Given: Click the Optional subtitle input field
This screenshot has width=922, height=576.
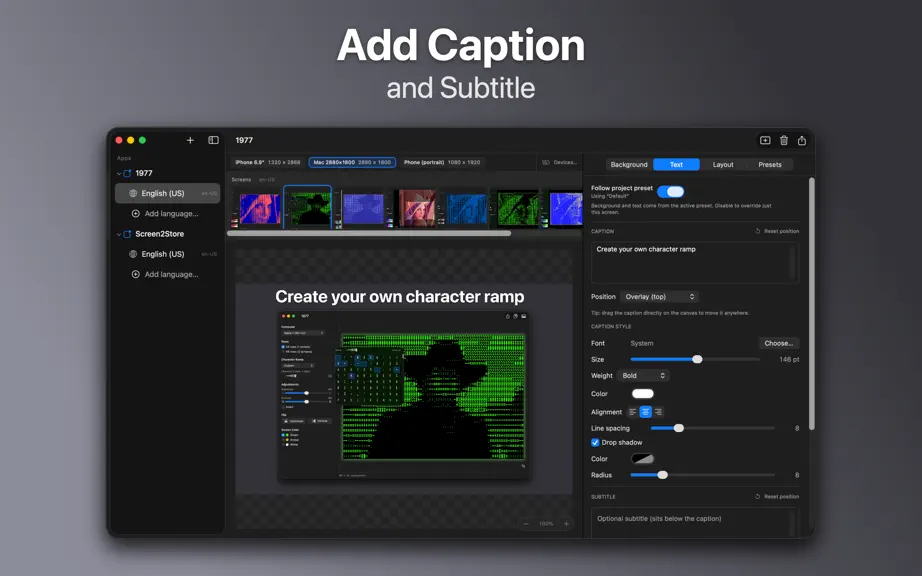Looking at the screenshot, I should [694, 523].
